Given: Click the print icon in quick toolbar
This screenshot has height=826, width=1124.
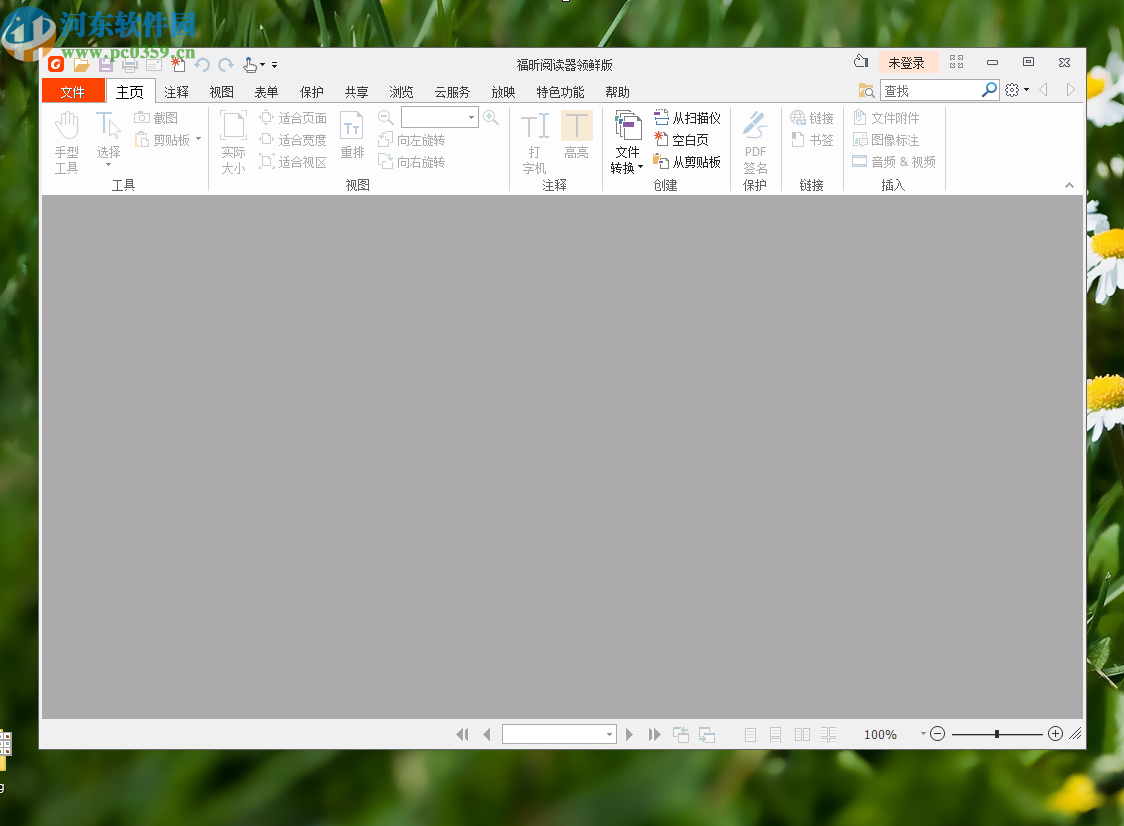Looking at the screenshot, I should (130, 65).
